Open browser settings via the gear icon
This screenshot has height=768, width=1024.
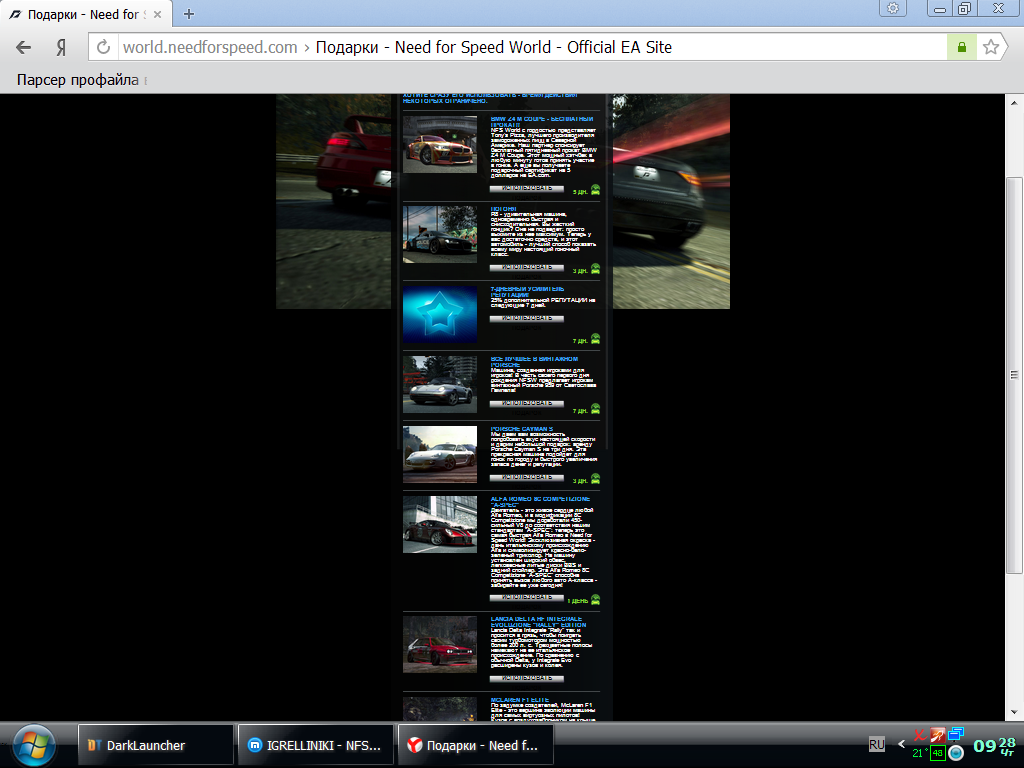click(x=892, y=8)
